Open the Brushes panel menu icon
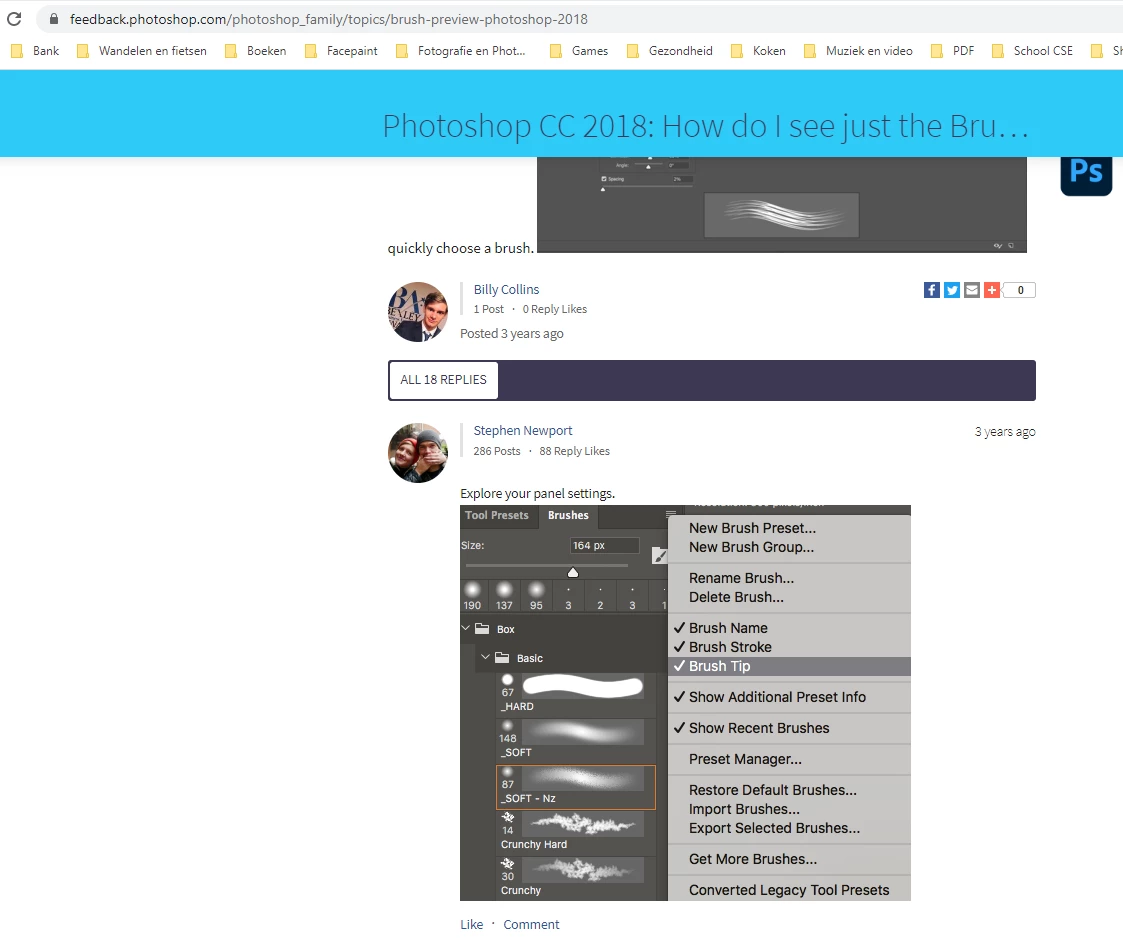 (x=671, y=514)
